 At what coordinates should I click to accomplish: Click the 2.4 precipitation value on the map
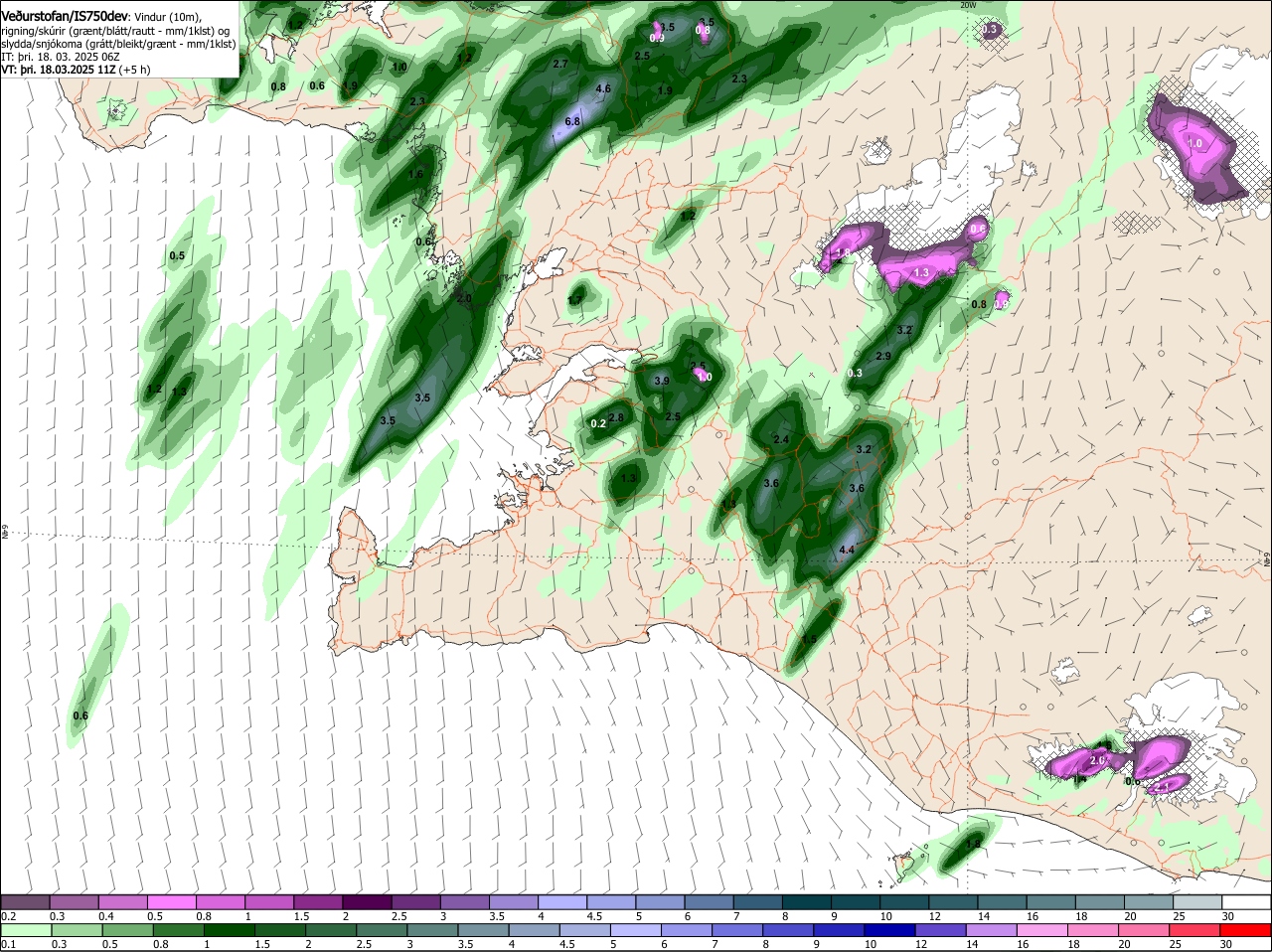781,439
